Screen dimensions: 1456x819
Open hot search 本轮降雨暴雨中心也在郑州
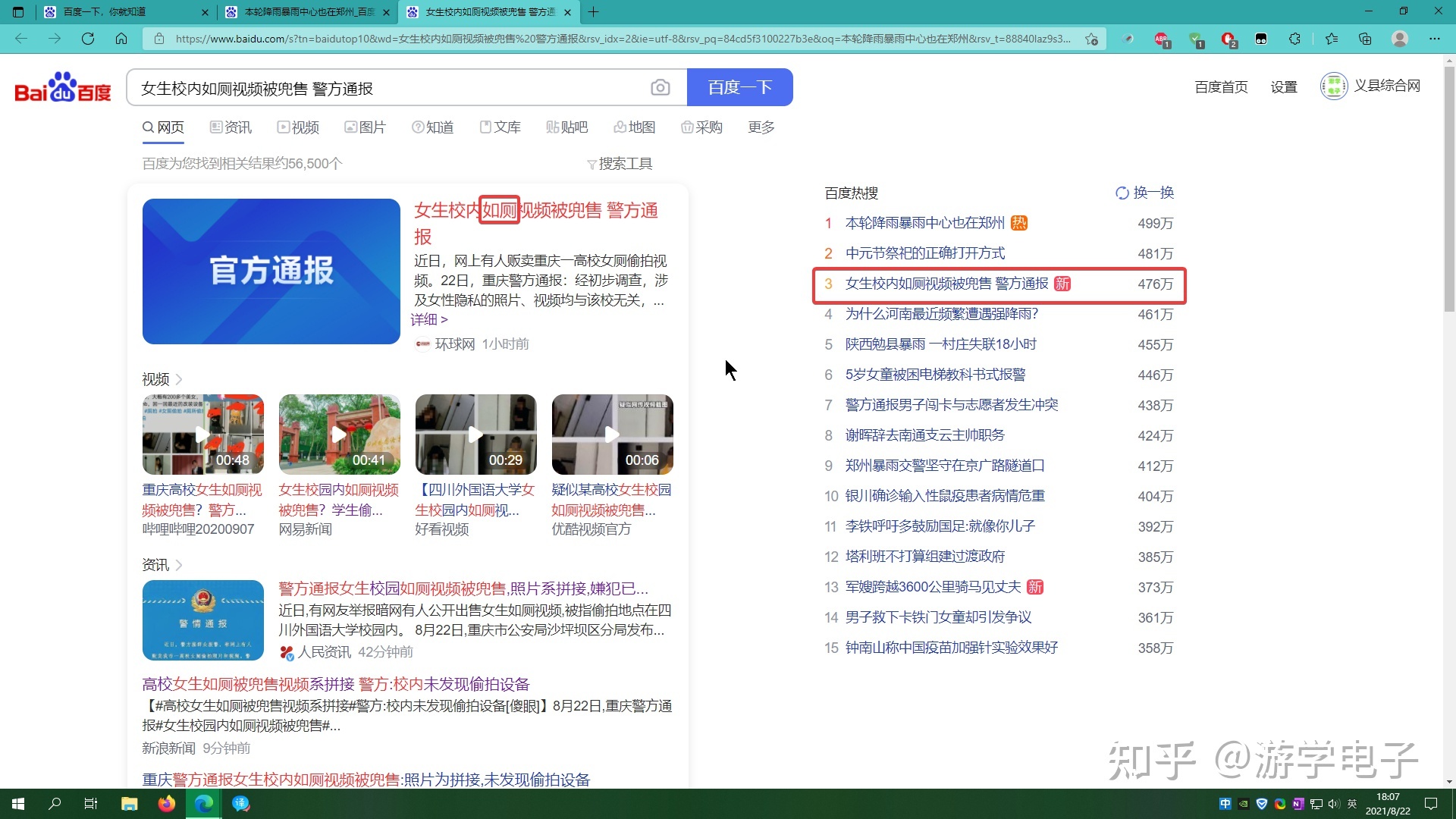click(924, 223)
